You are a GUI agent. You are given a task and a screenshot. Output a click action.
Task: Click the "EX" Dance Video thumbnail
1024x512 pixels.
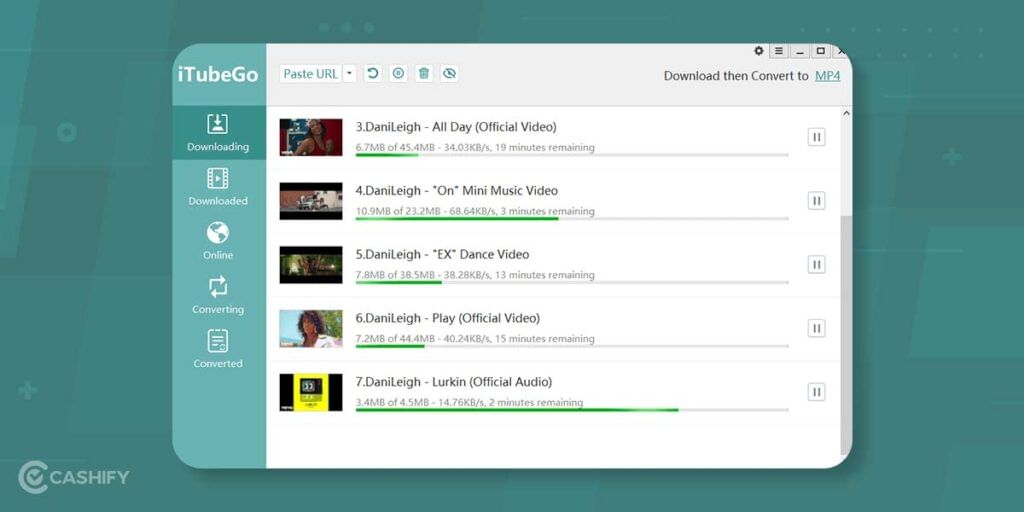click(311, 264)
